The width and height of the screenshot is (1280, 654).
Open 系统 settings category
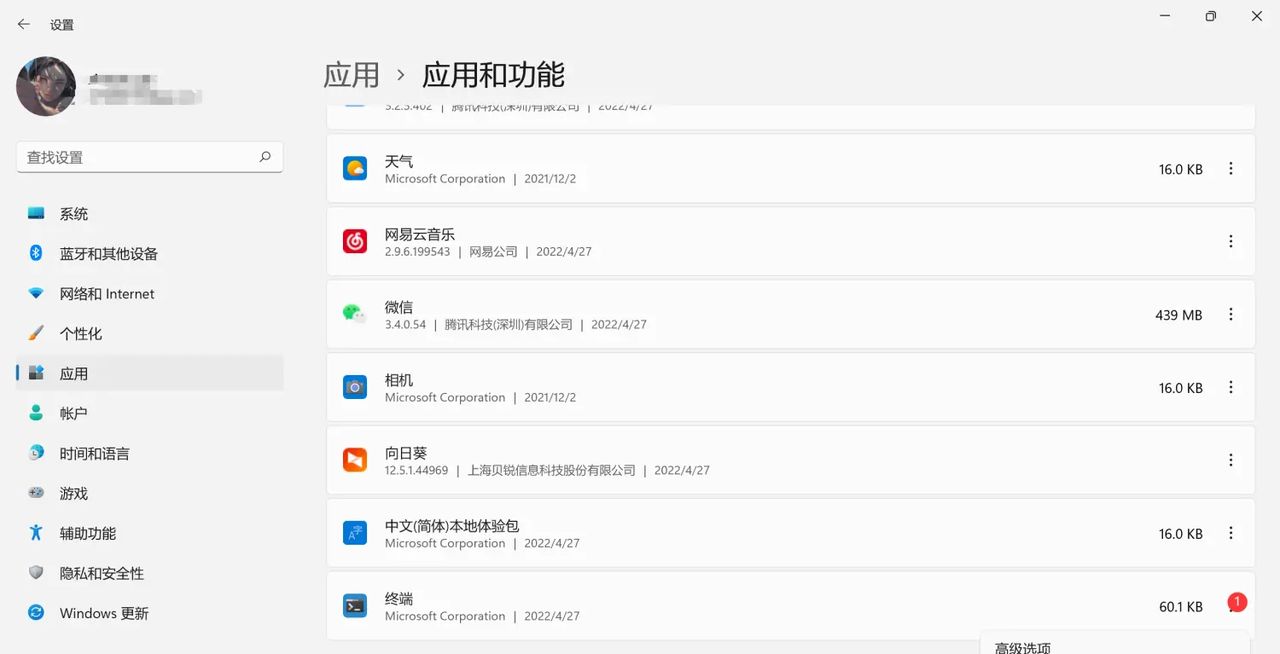click(x=150, y=214)
